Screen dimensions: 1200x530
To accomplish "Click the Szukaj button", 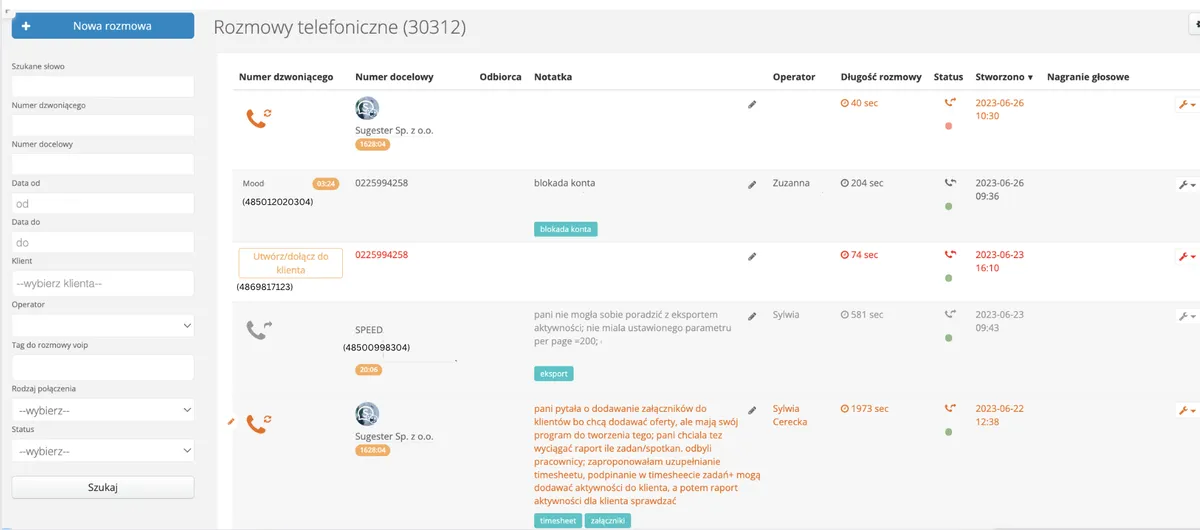I will coord(102,487).
